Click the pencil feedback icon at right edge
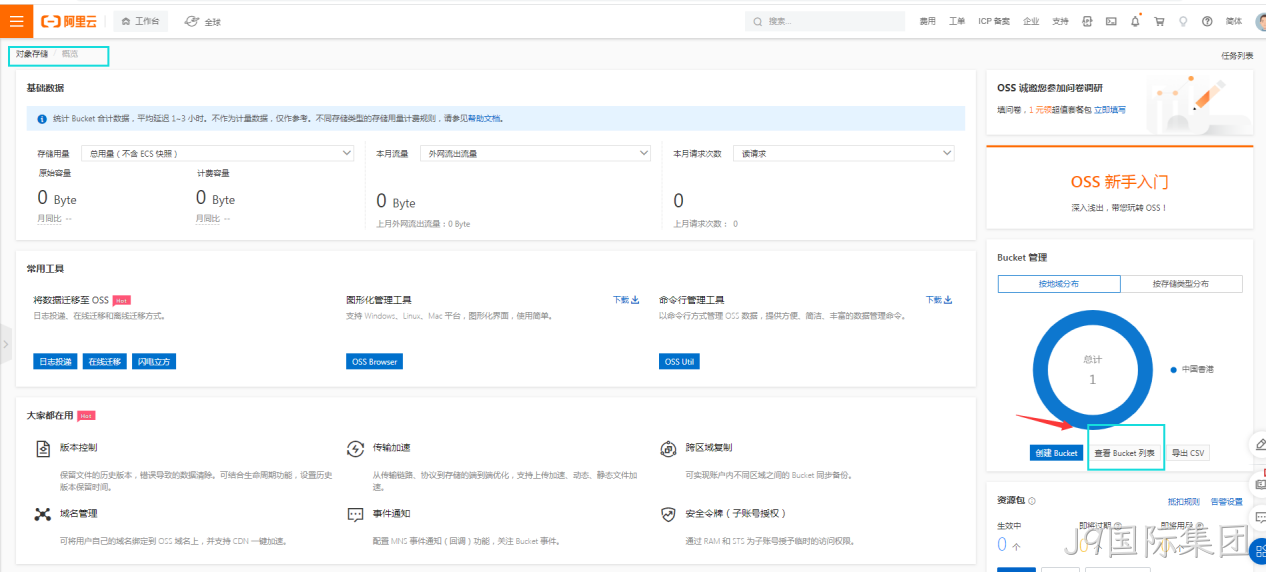Image resolution: width=1266 pixels, height=572 pixels. point(1259,444)
